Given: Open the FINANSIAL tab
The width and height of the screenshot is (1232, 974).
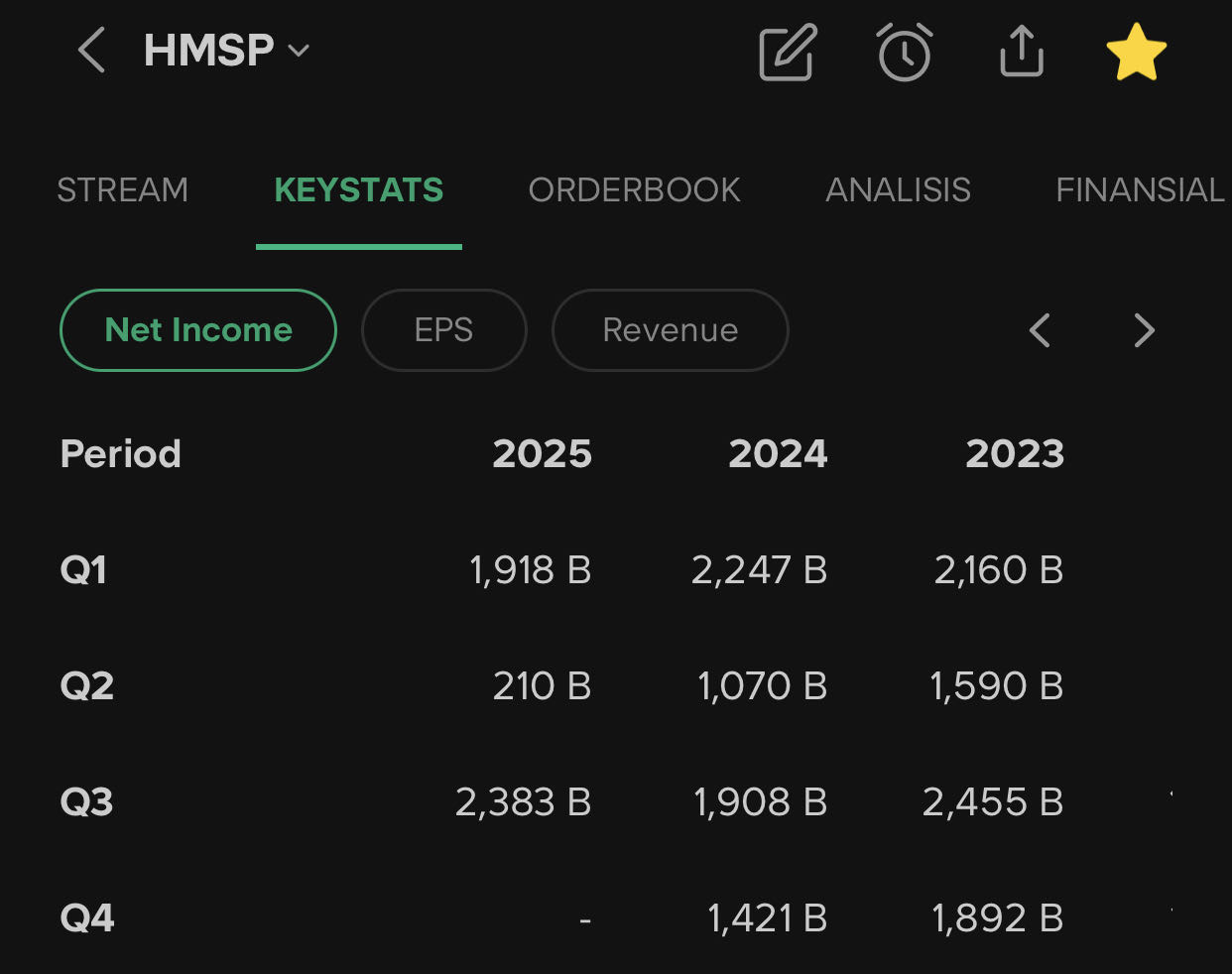Looking at the screenshot, I should click(x=1140, y=189).
